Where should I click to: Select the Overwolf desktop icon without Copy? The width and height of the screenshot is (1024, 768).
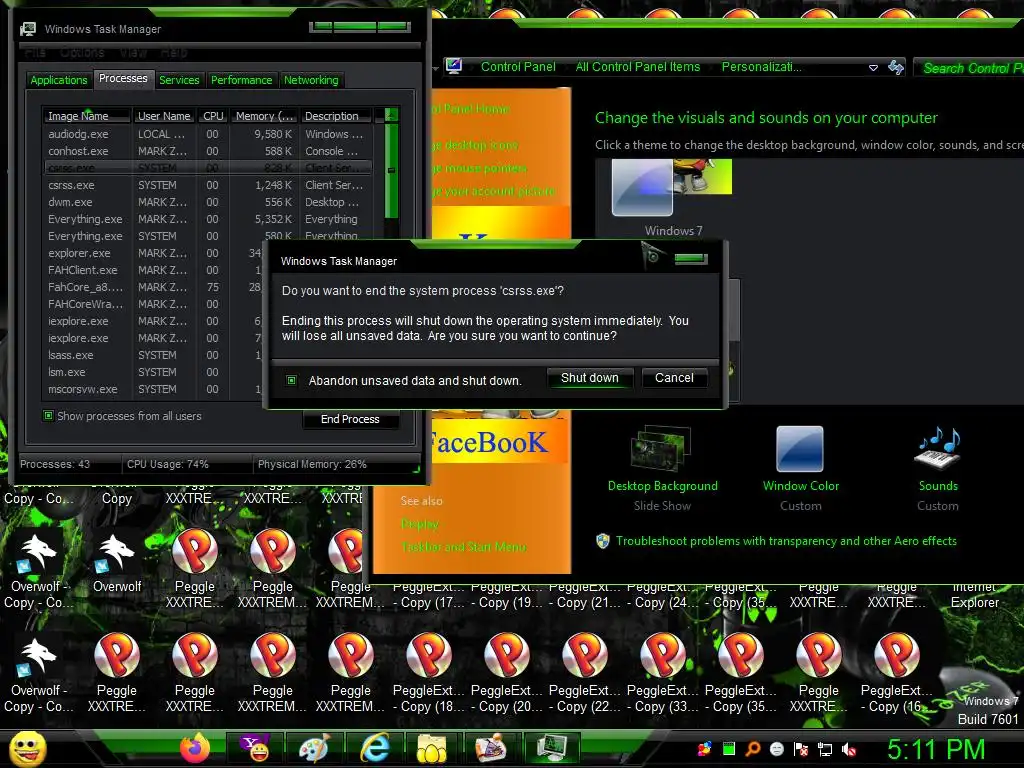click(x=116, y=564)
